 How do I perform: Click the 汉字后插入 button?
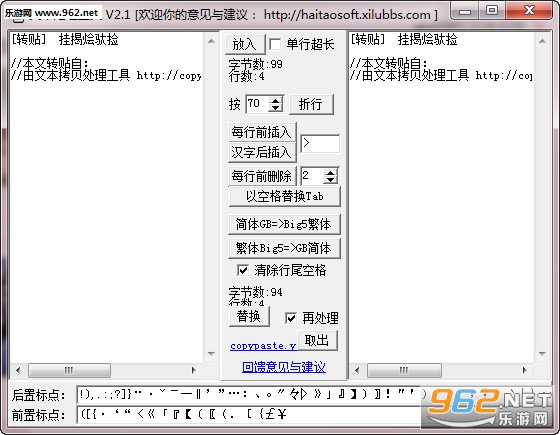(x=262, y=152)
